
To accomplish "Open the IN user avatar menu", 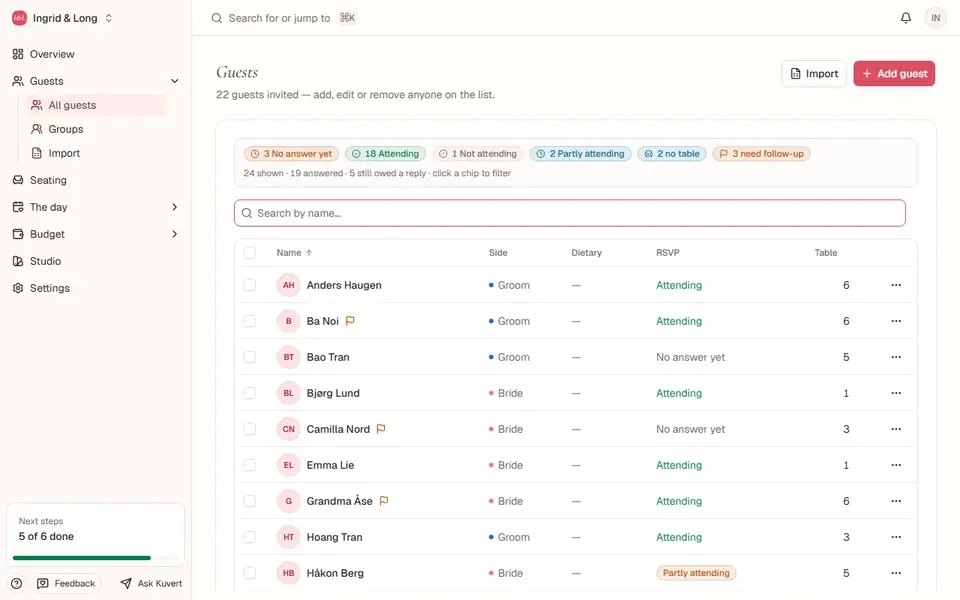I will click(x=936, y=18).
